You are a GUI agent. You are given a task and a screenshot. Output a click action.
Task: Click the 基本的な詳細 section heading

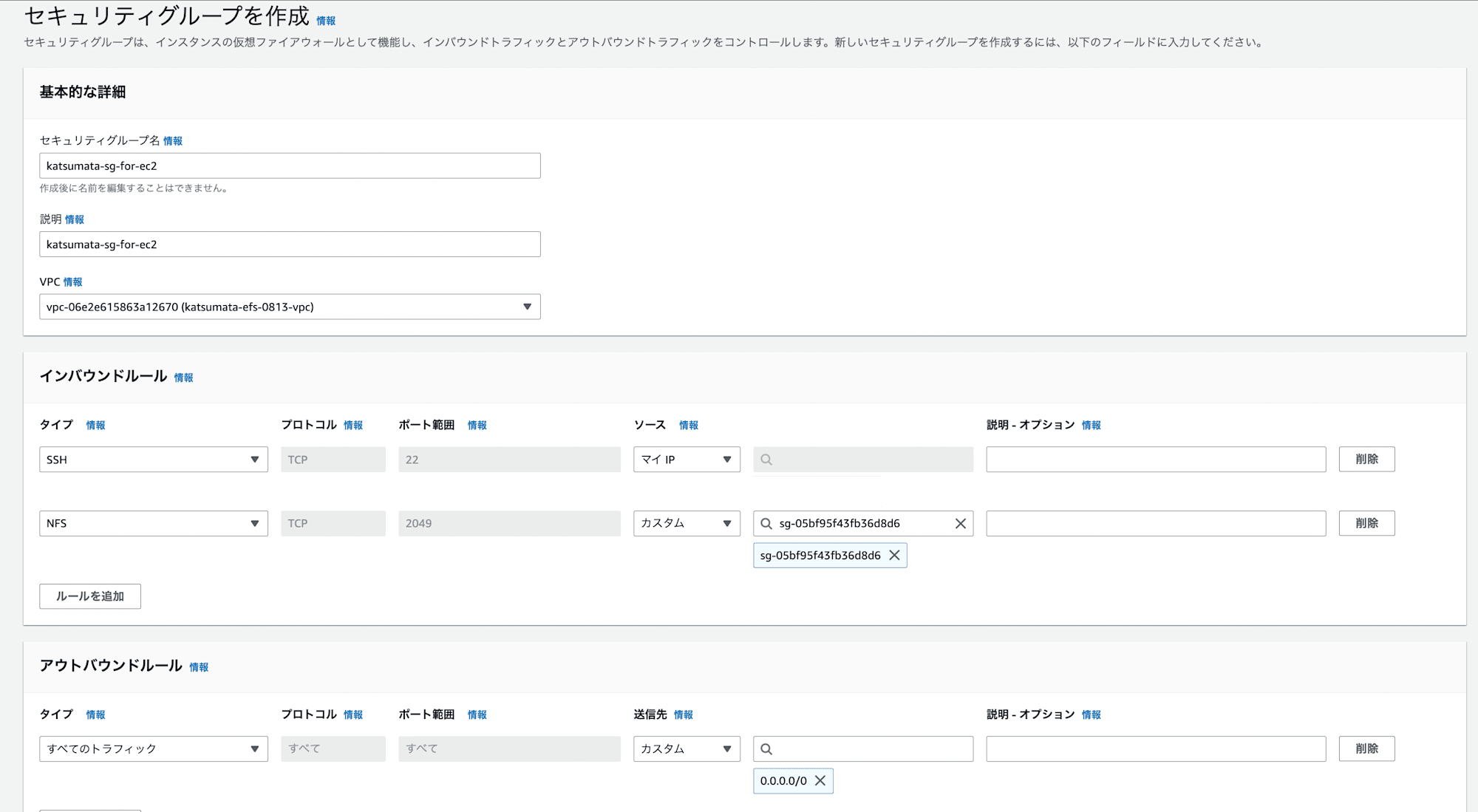pyautogui.click(x=83, y=92)
